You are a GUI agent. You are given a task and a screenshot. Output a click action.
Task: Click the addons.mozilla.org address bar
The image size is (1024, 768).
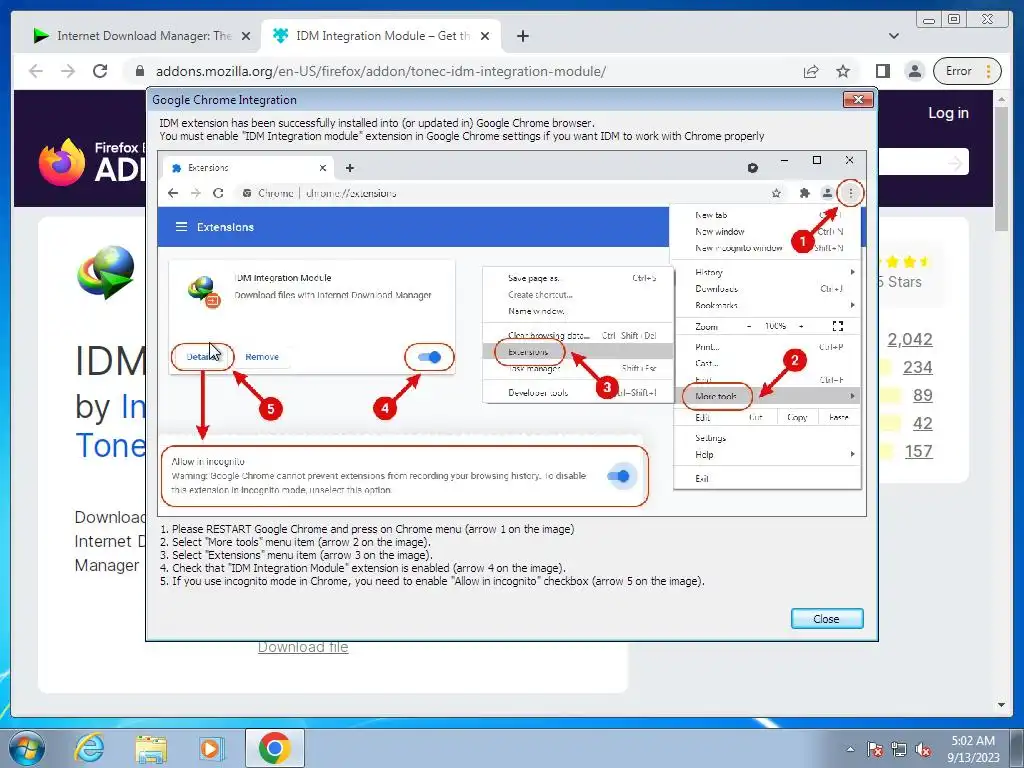381,71
